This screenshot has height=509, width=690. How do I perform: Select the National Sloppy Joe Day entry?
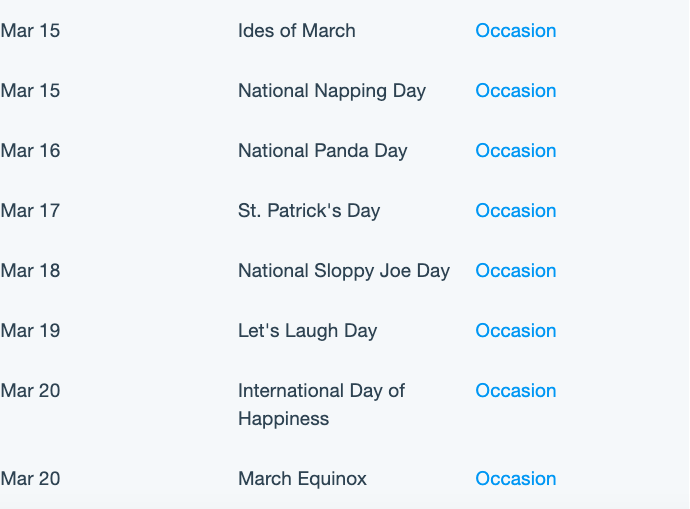(x=344, y=271)
